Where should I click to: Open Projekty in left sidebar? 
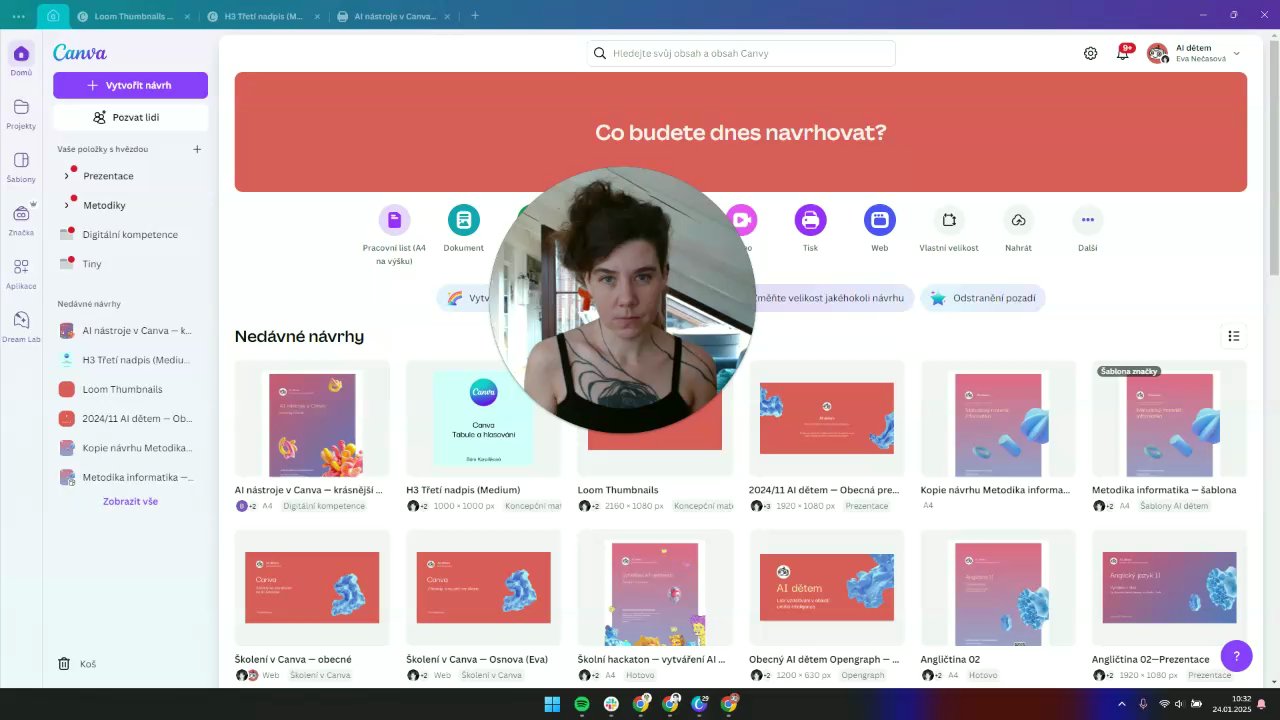[21, 114]
